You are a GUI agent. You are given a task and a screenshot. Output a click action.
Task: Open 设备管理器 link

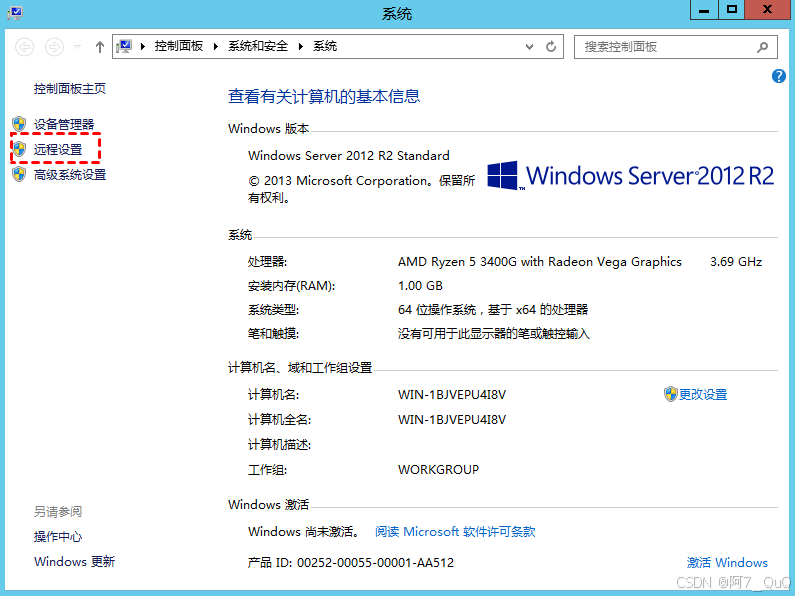point(64,125)
